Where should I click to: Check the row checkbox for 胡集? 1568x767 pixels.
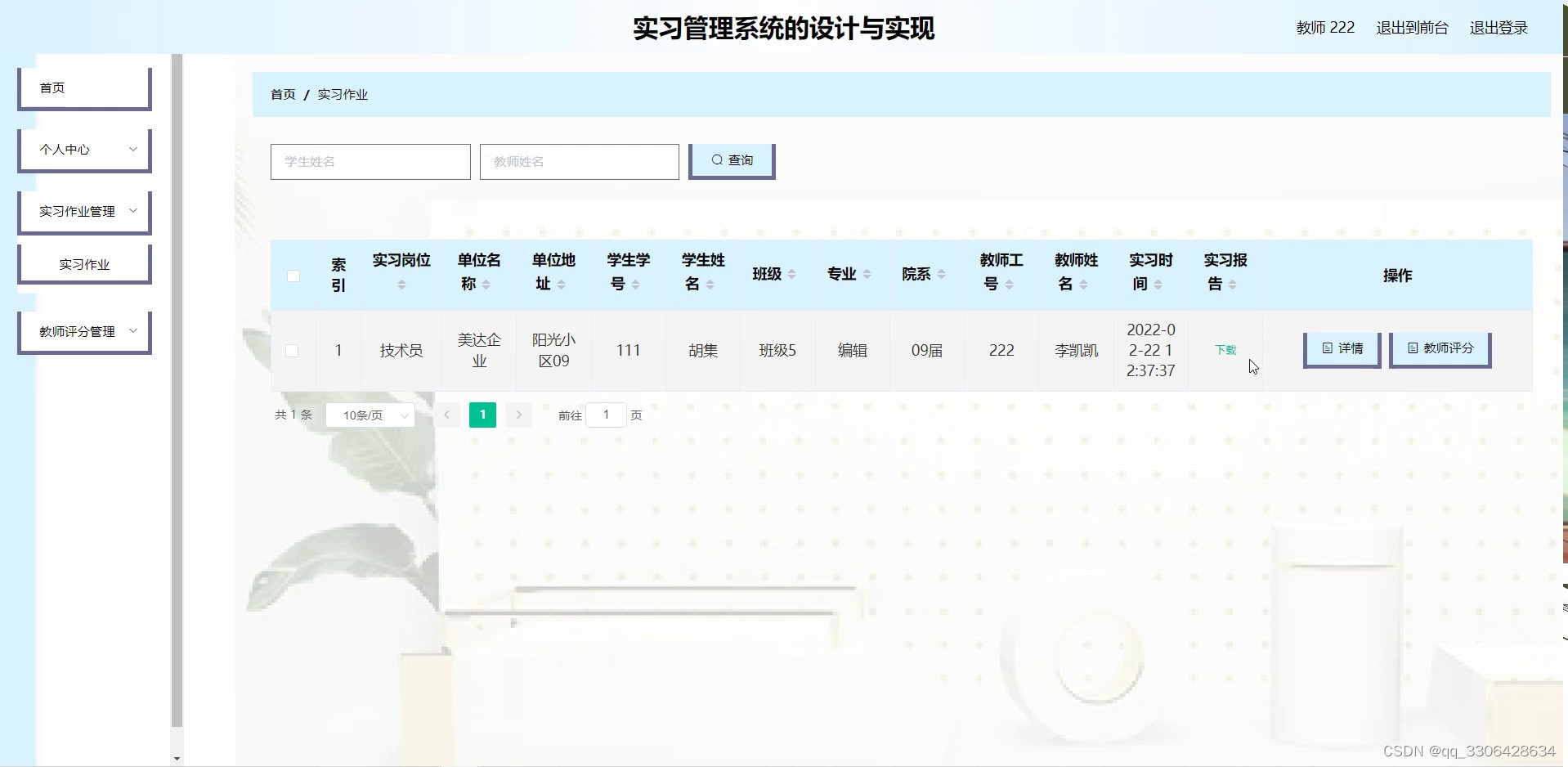(x=292, y=351)
